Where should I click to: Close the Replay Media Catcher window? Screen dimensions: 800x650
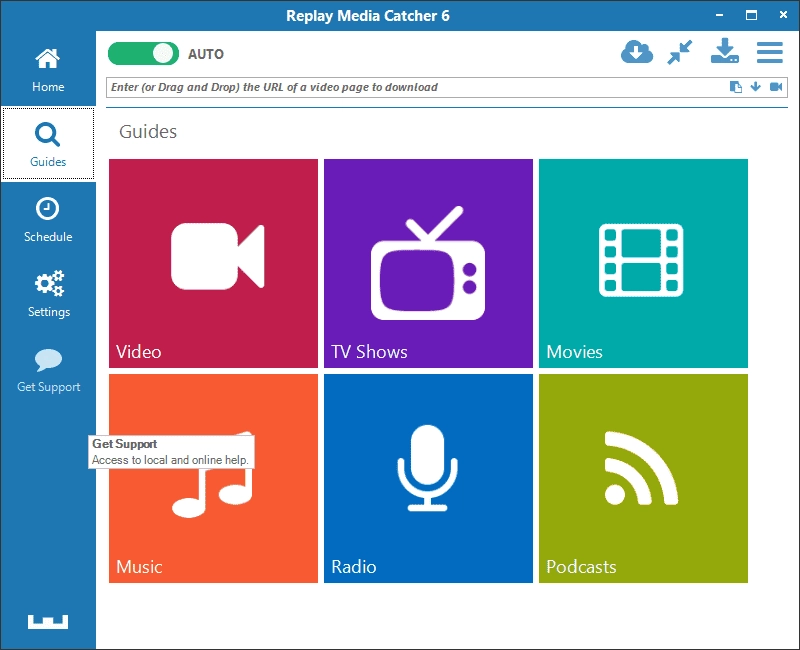click(783, 15)
